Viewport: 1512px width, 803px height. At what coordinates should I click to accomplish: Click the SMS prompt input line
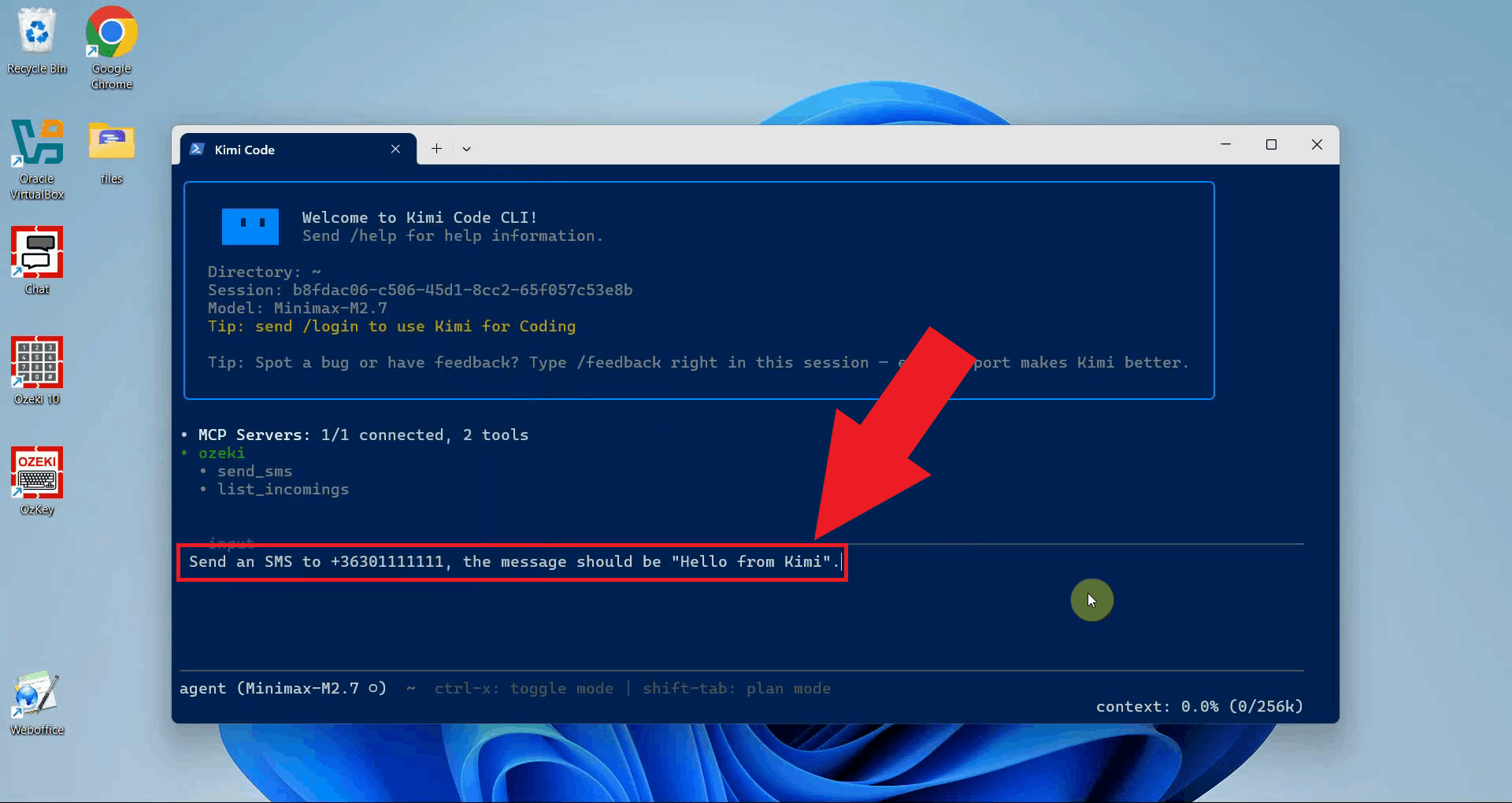(513, 562)
